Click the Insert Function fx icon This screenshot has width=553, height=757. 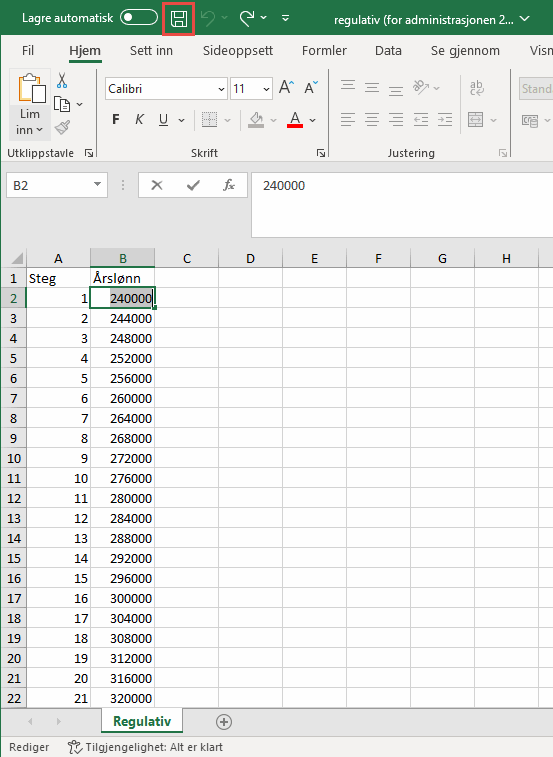pyautogui.click(x=228, y=185)
